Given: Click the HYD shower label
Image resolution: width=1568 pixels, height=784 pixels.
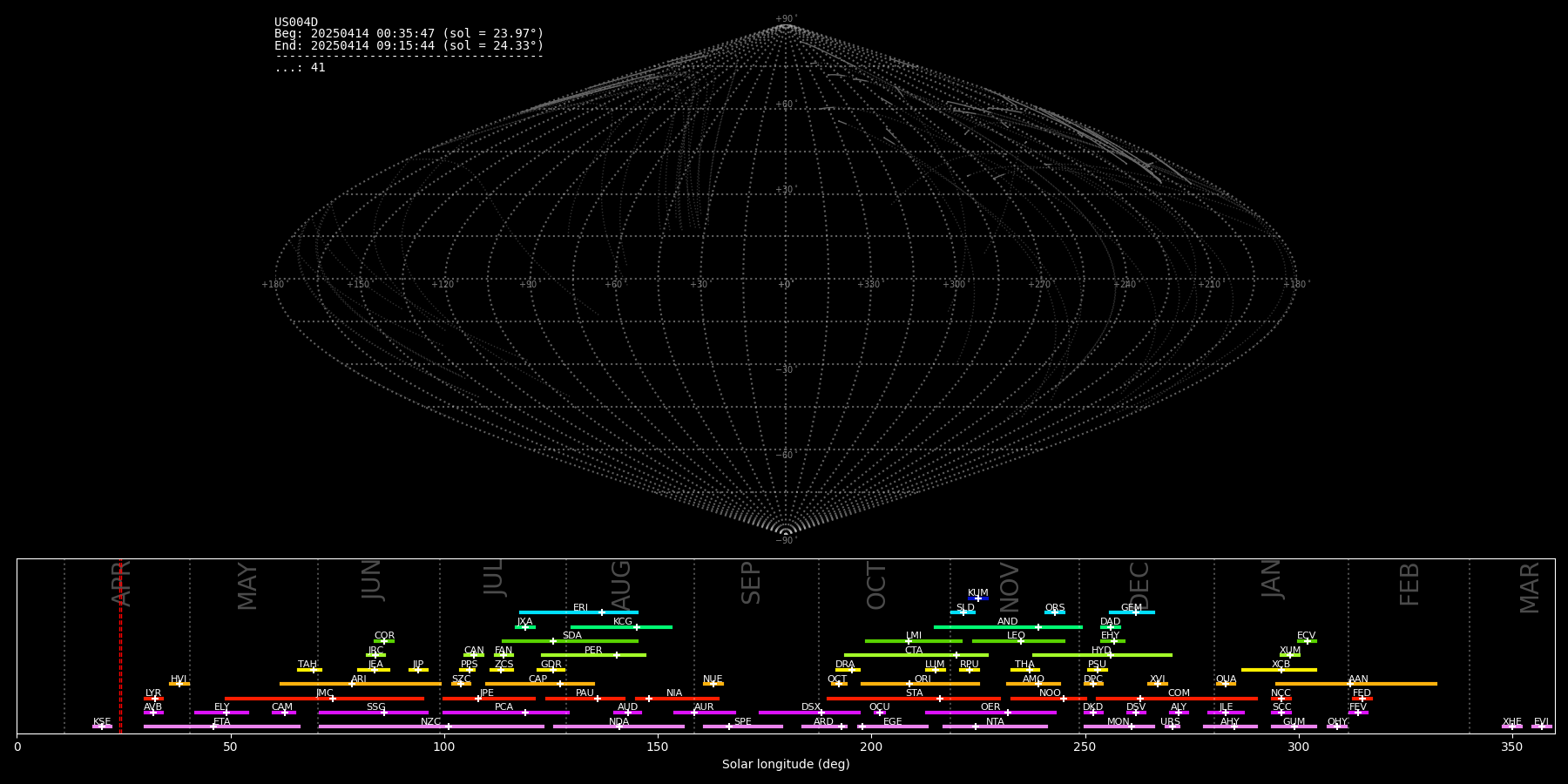Looking at the screenshot, I should coord(1101,650).
